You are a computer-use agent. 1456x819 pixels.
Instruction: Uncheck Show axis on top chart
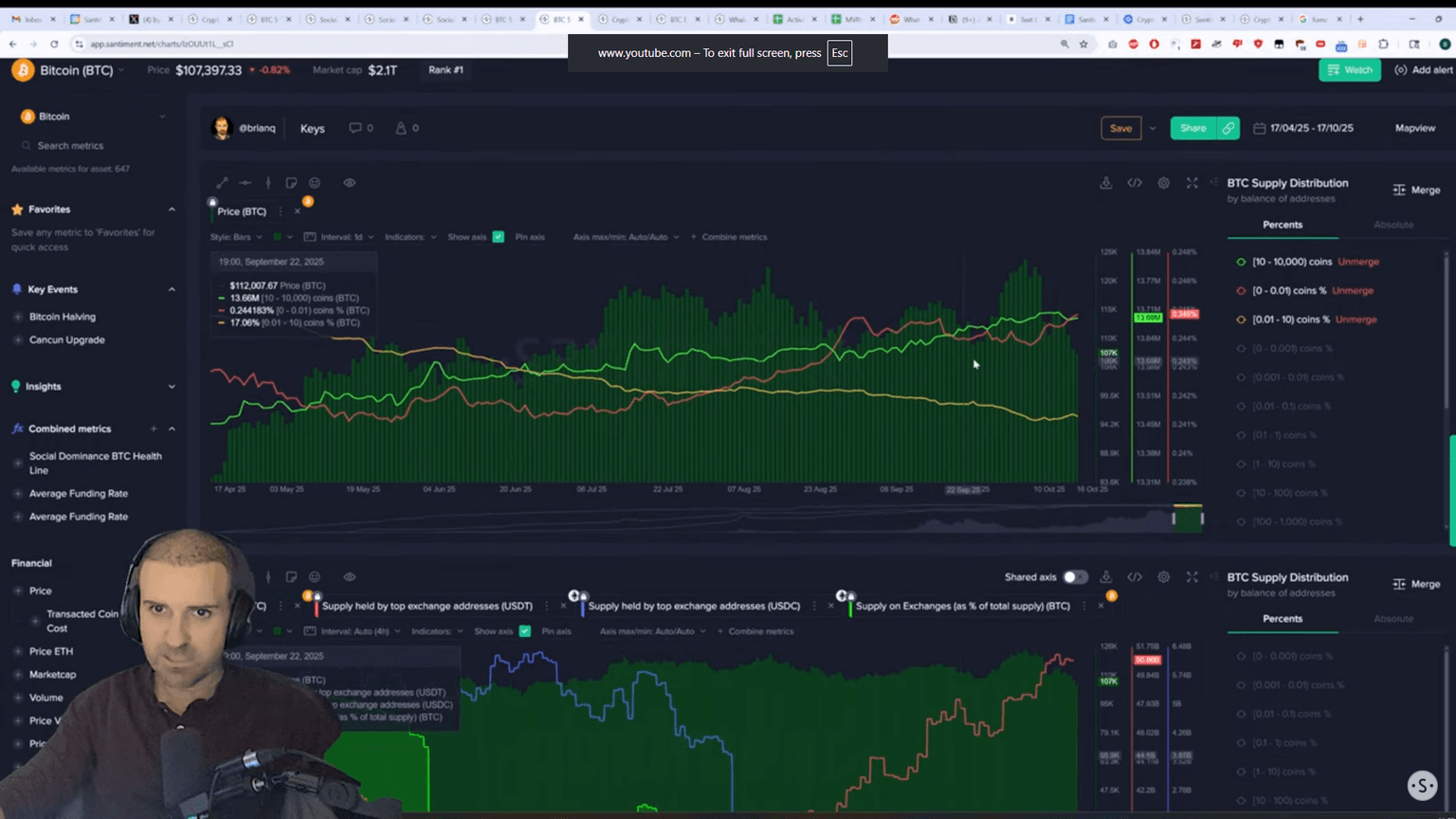pyautogui.click(x=498, y=237)
